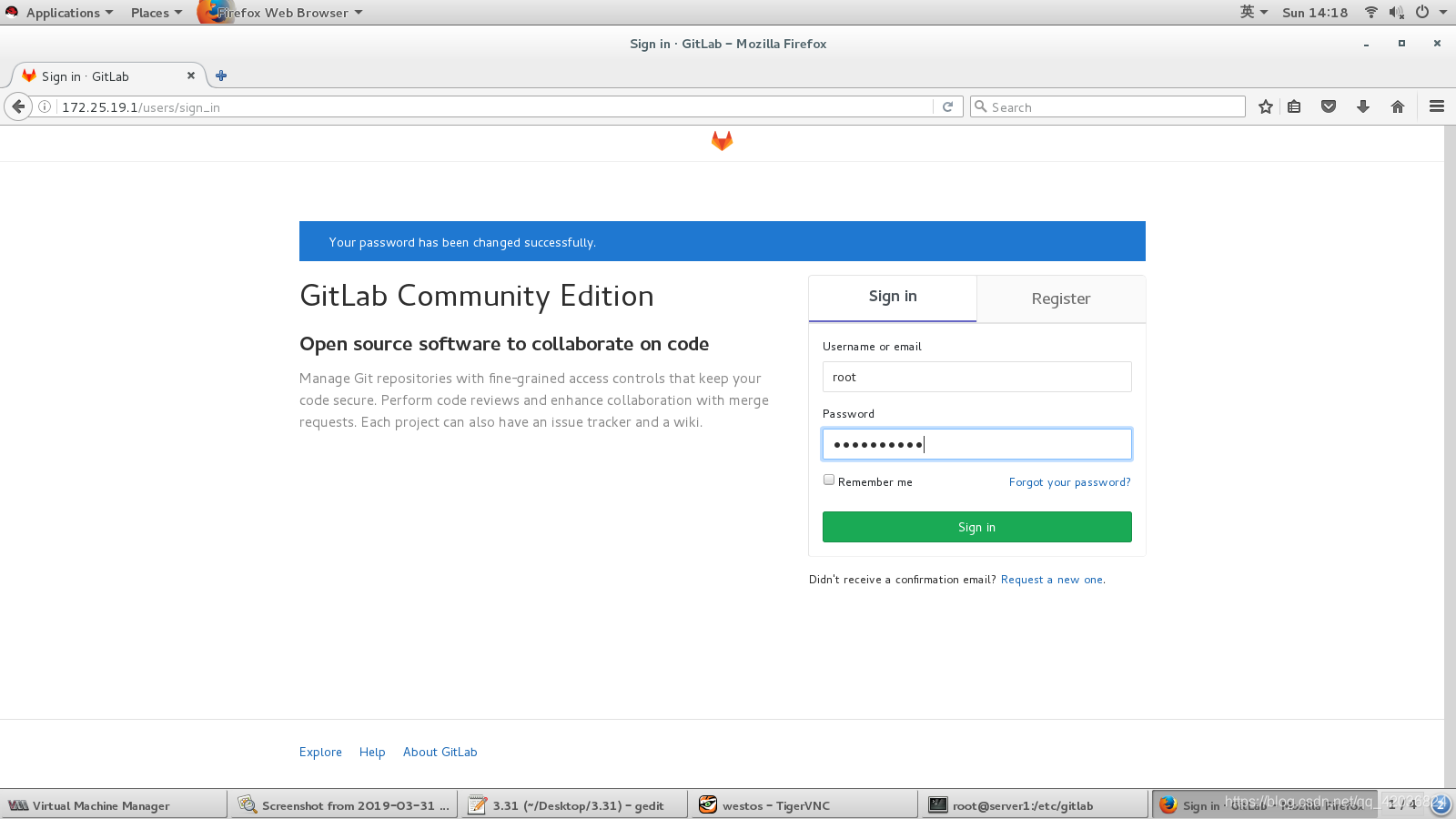The image size is (1456, 819).
Task: Click the GitLab fox logo at page top
Action: point(722,140)
